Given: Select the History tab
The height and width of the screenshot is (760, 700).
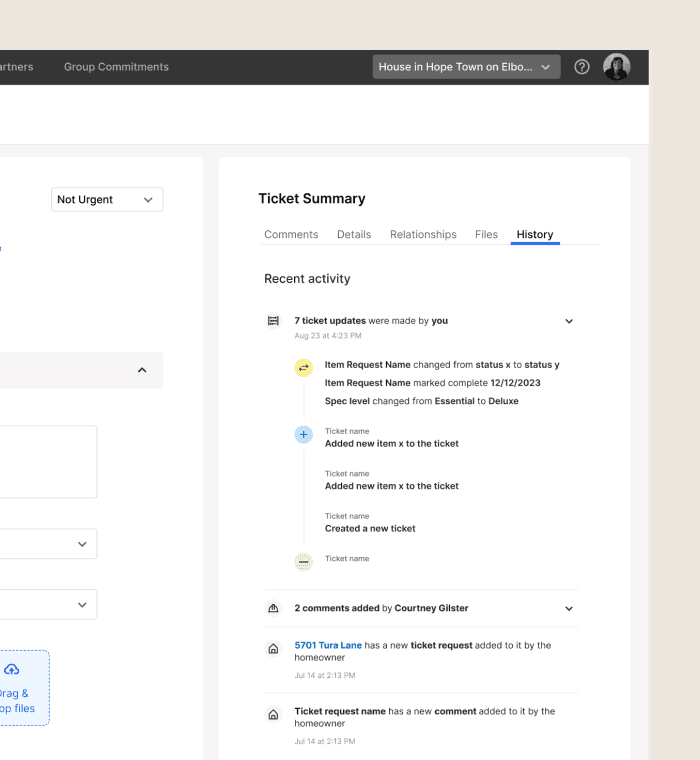Looking at the screenshot, I should [x=535, y=235].
